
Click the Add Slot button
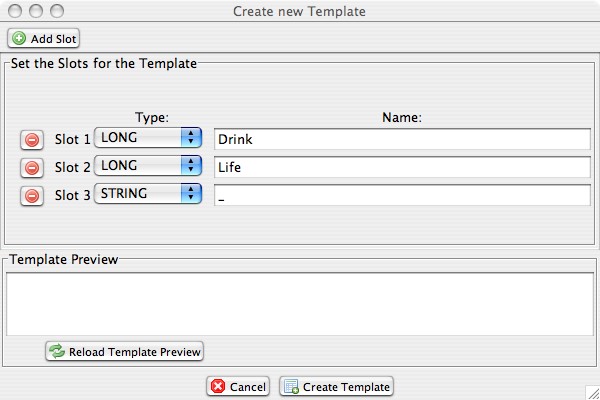tap(43, 38)
